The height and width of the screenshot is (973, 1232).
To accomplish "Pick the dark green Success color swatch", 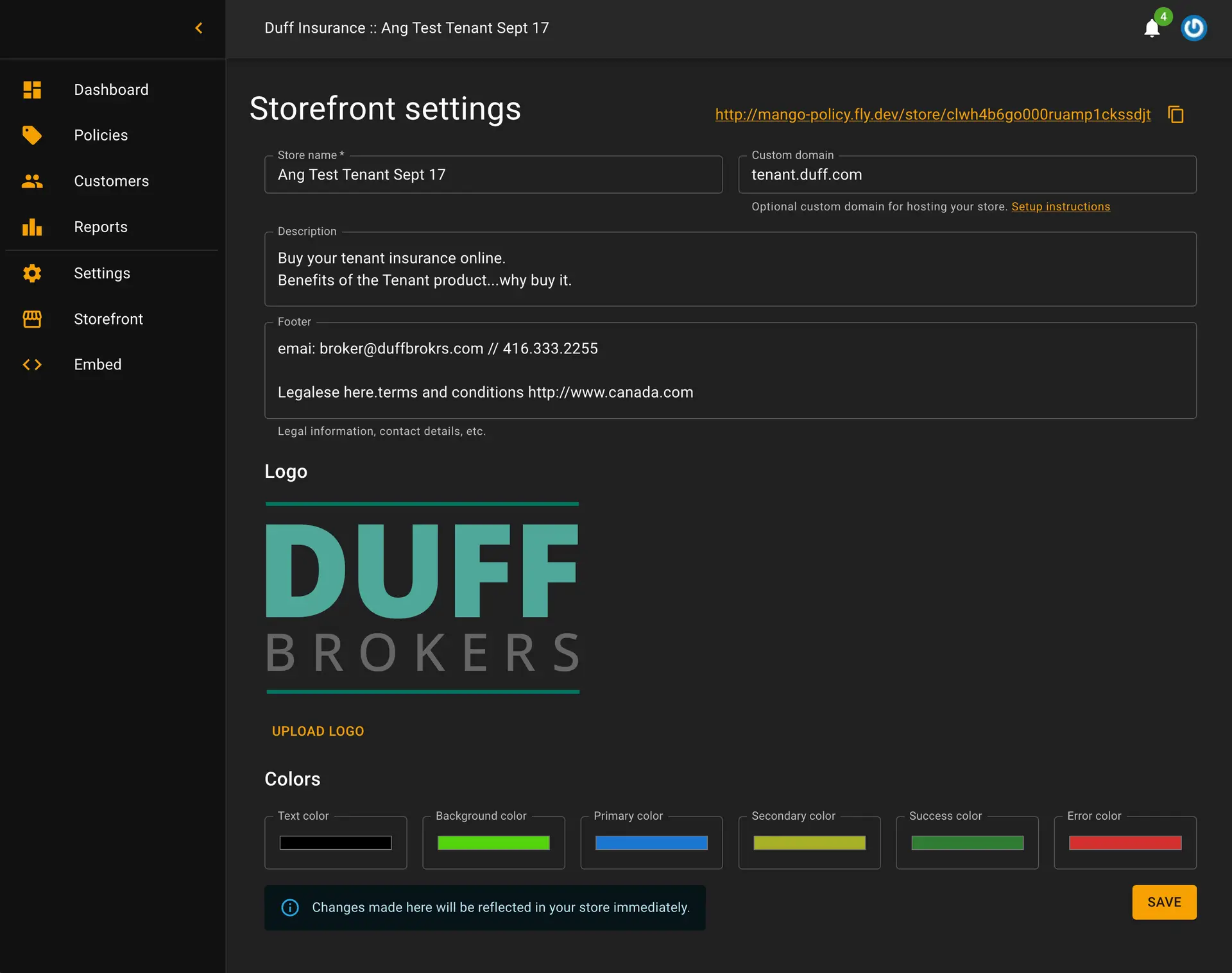I will click(x=967, y=843).
